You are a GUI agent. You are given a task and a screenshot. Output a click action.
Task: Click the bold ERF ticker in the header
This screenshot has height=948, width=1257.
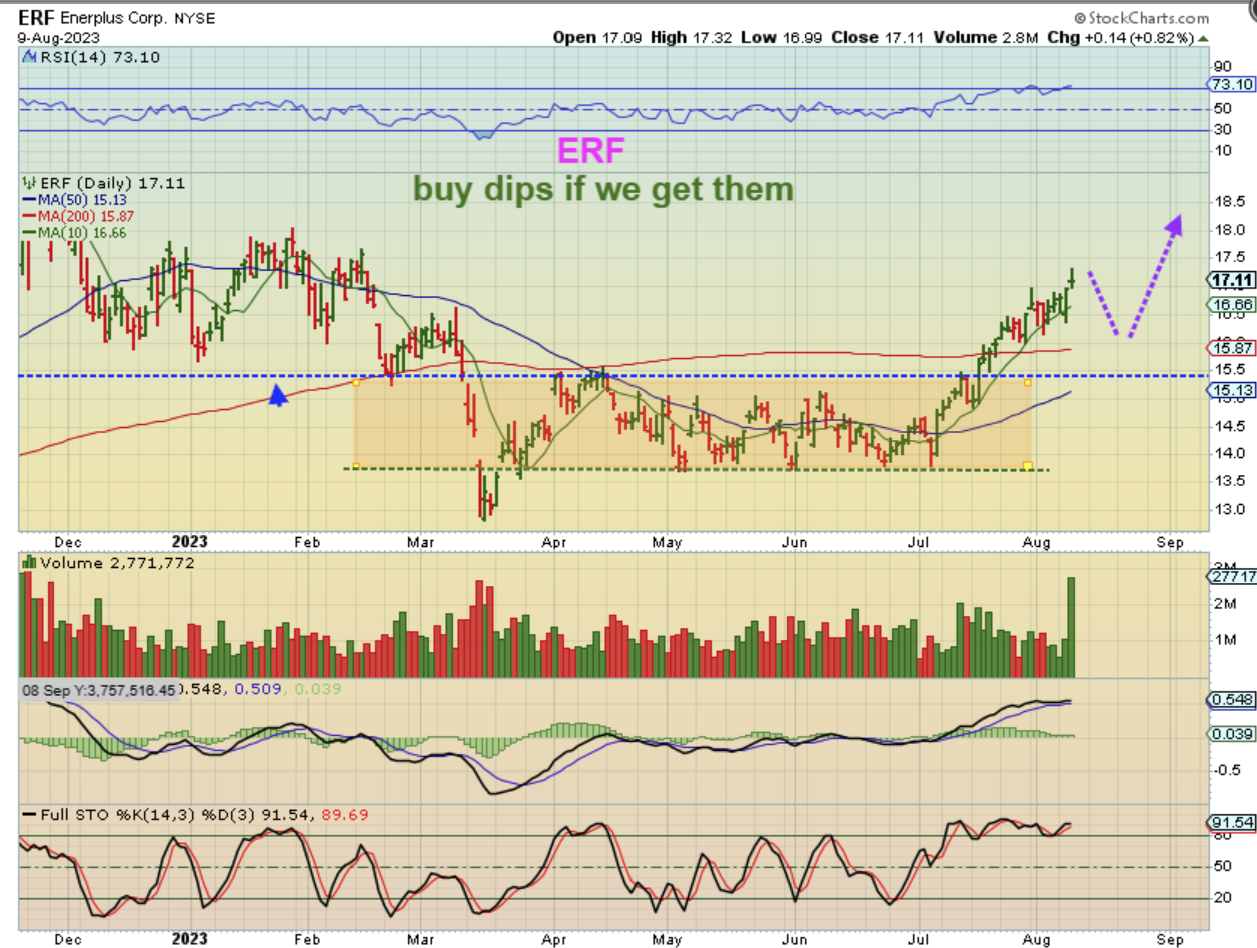(38, 18)
